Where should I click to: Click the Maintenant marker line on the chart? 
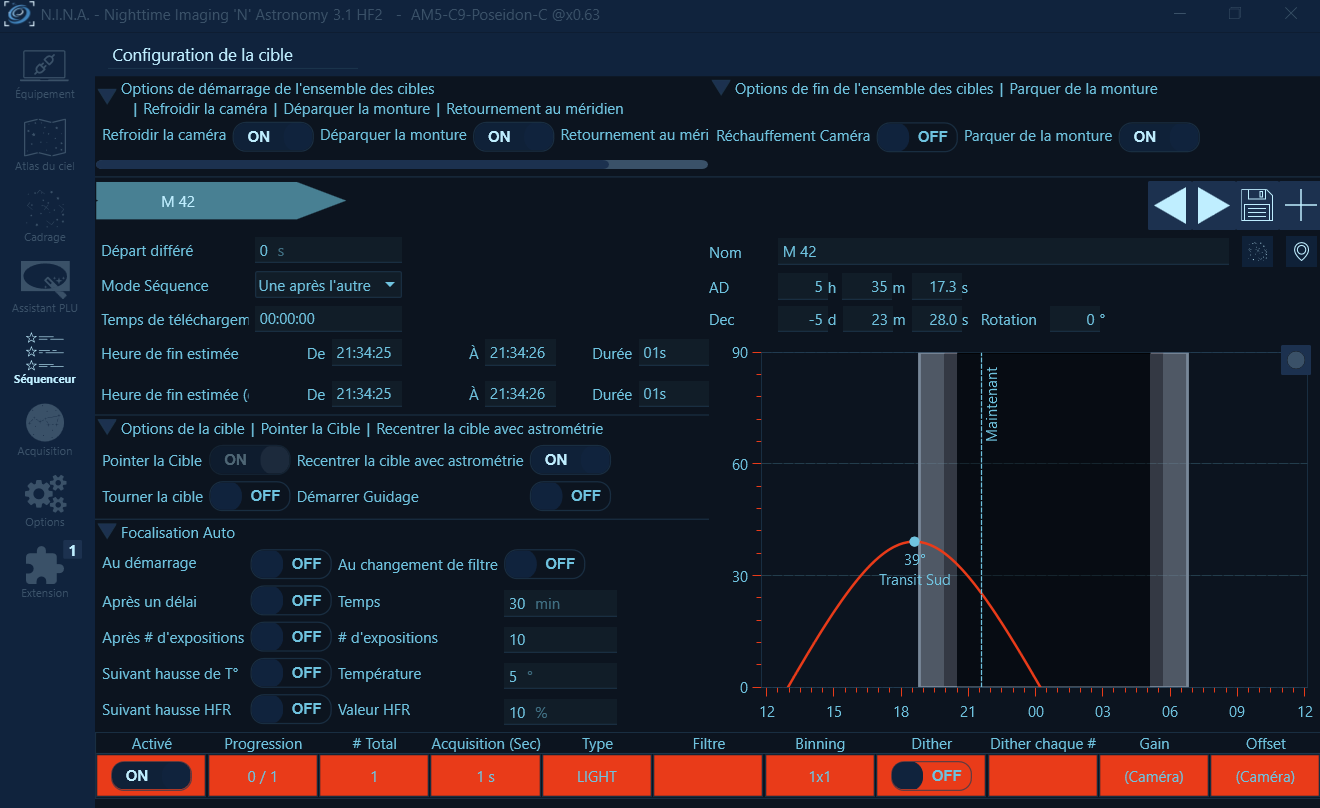click(982, 520)
